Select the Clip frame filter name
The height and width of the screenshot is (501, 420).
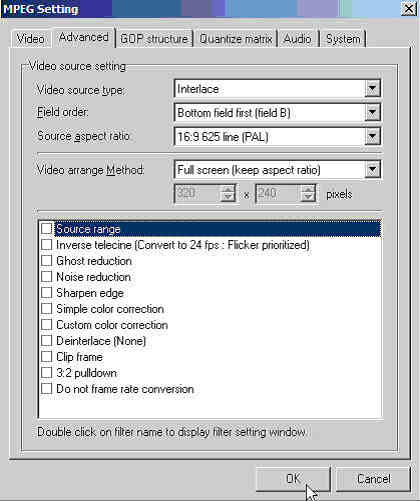click(79, 357)
